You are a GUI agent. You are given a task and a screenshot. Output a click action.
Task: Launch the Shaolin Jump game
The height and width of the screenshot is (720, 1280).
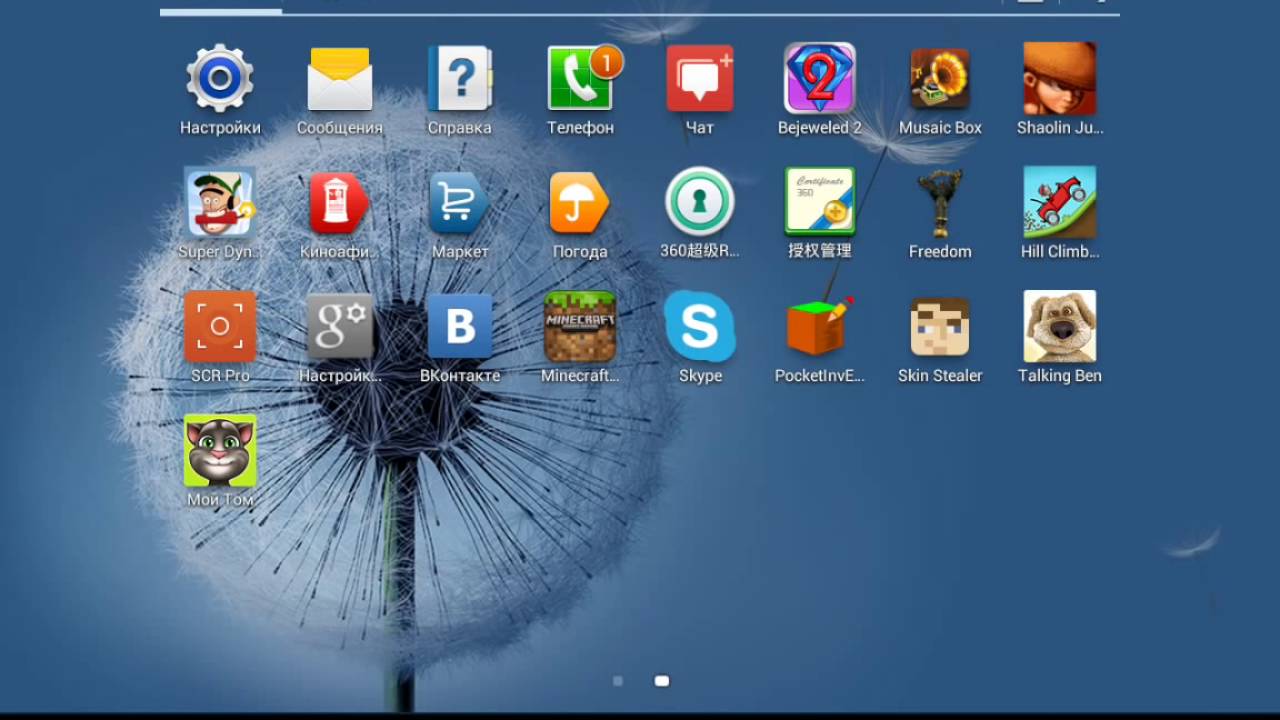coord(1060,78)
